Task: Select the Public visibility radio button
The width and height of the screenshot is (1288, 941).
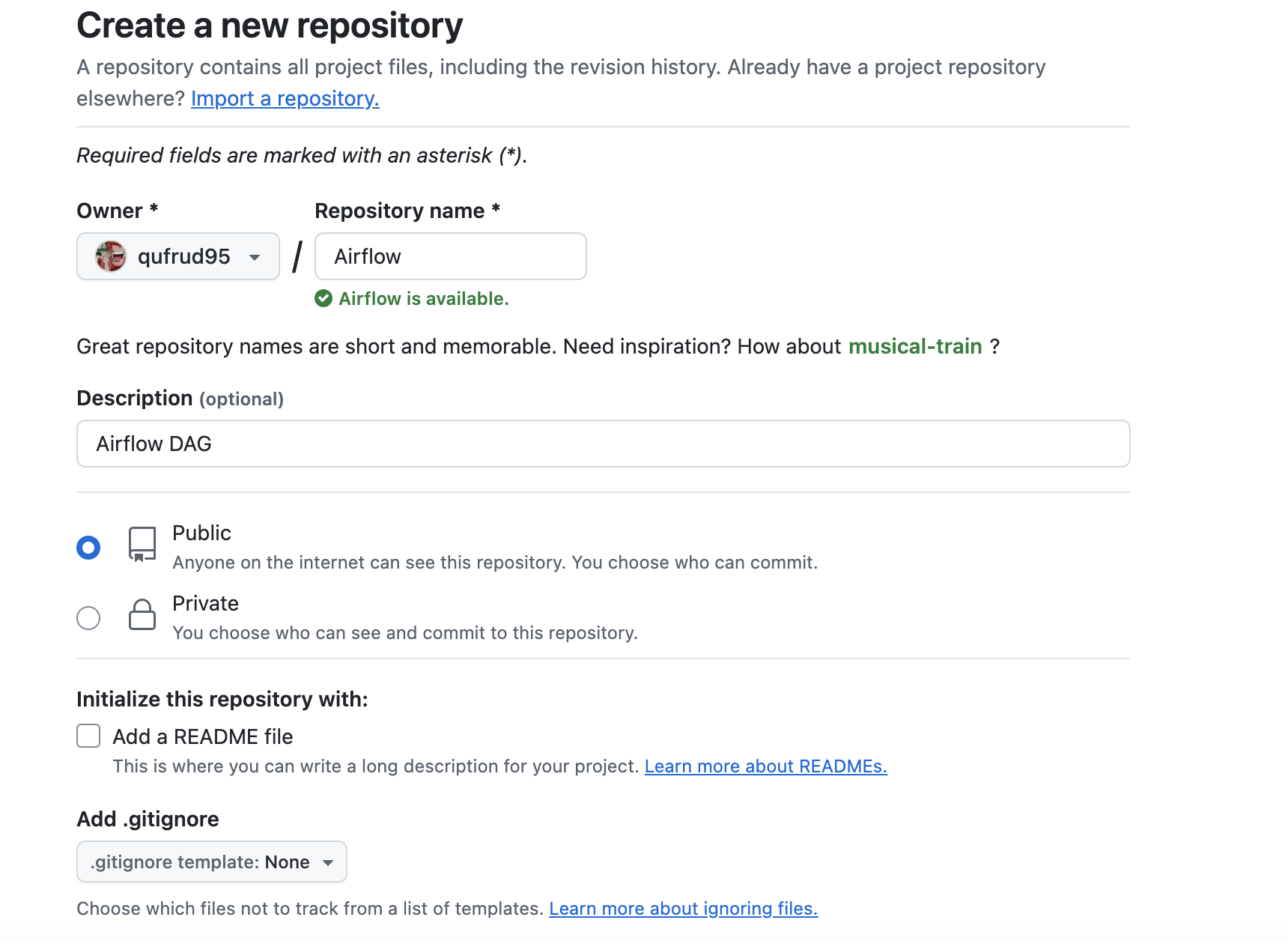Action: tap(88, 548)
